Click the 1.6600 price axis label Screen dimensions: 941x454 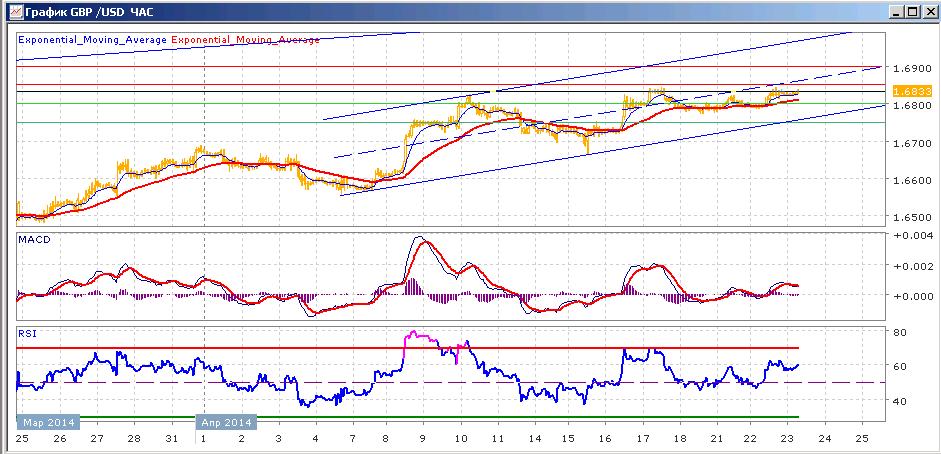point(912,180)
